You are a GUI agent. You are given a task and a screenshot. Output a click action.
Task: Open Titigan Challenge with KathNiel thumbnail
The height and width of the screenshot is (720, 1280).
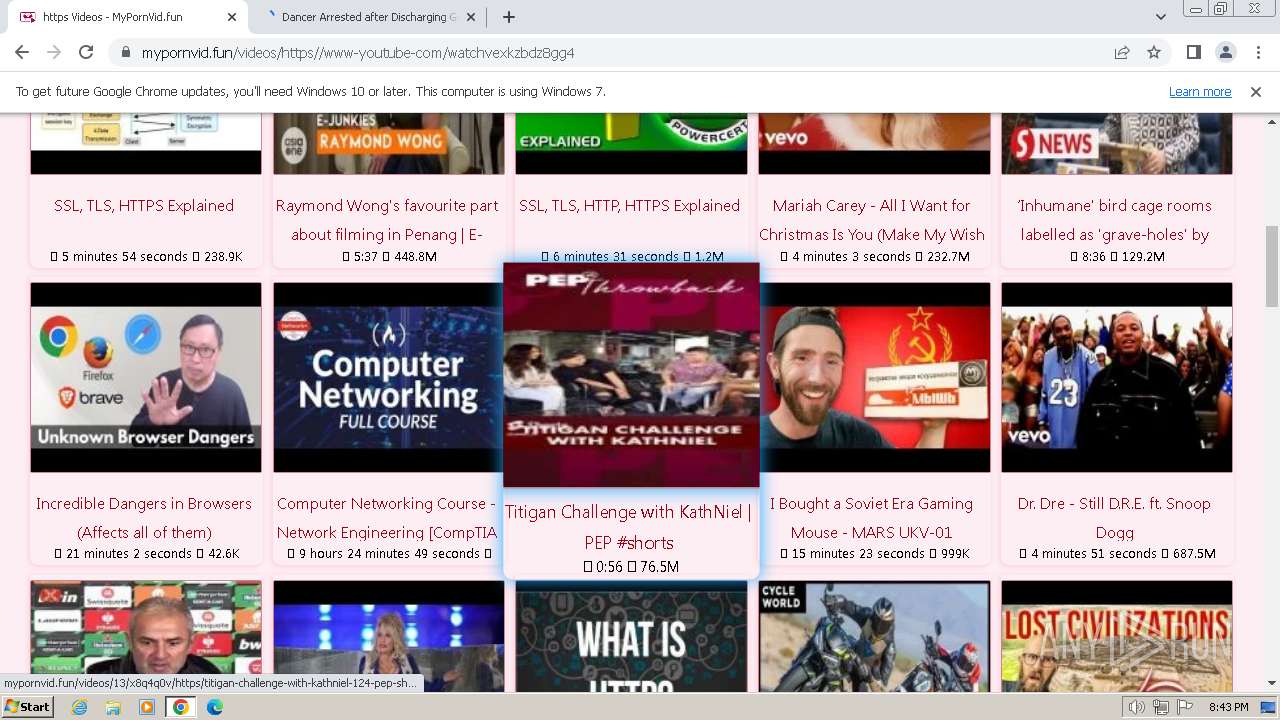pyautogui.click(x=631, y=375)
